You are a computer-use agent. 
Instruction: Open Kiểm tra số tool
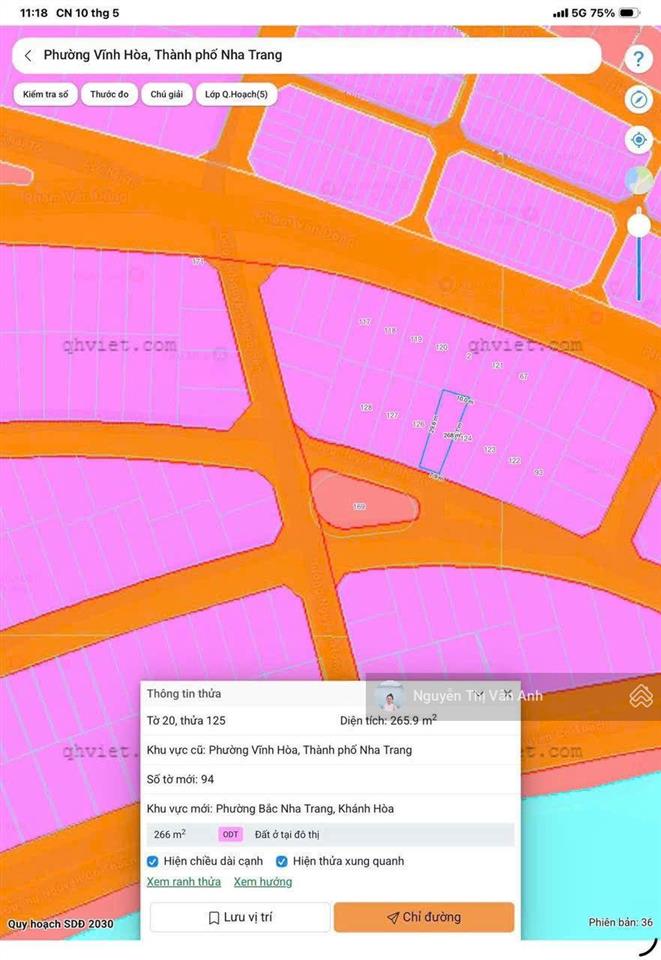click(45, 94)
